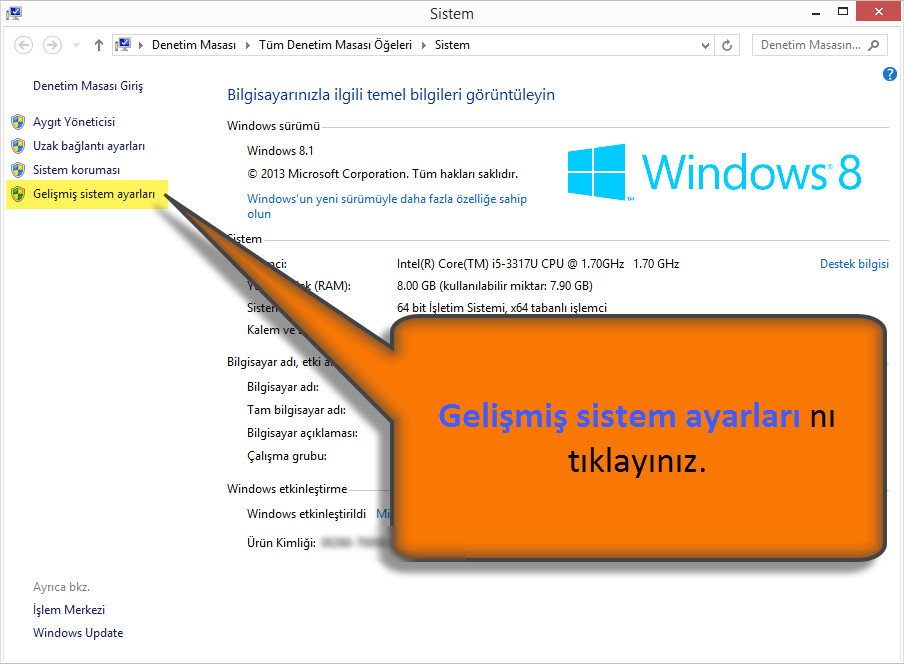Open the Sistem koruması link
Viewport: 904px width, 664px height.
coord(76,170)
